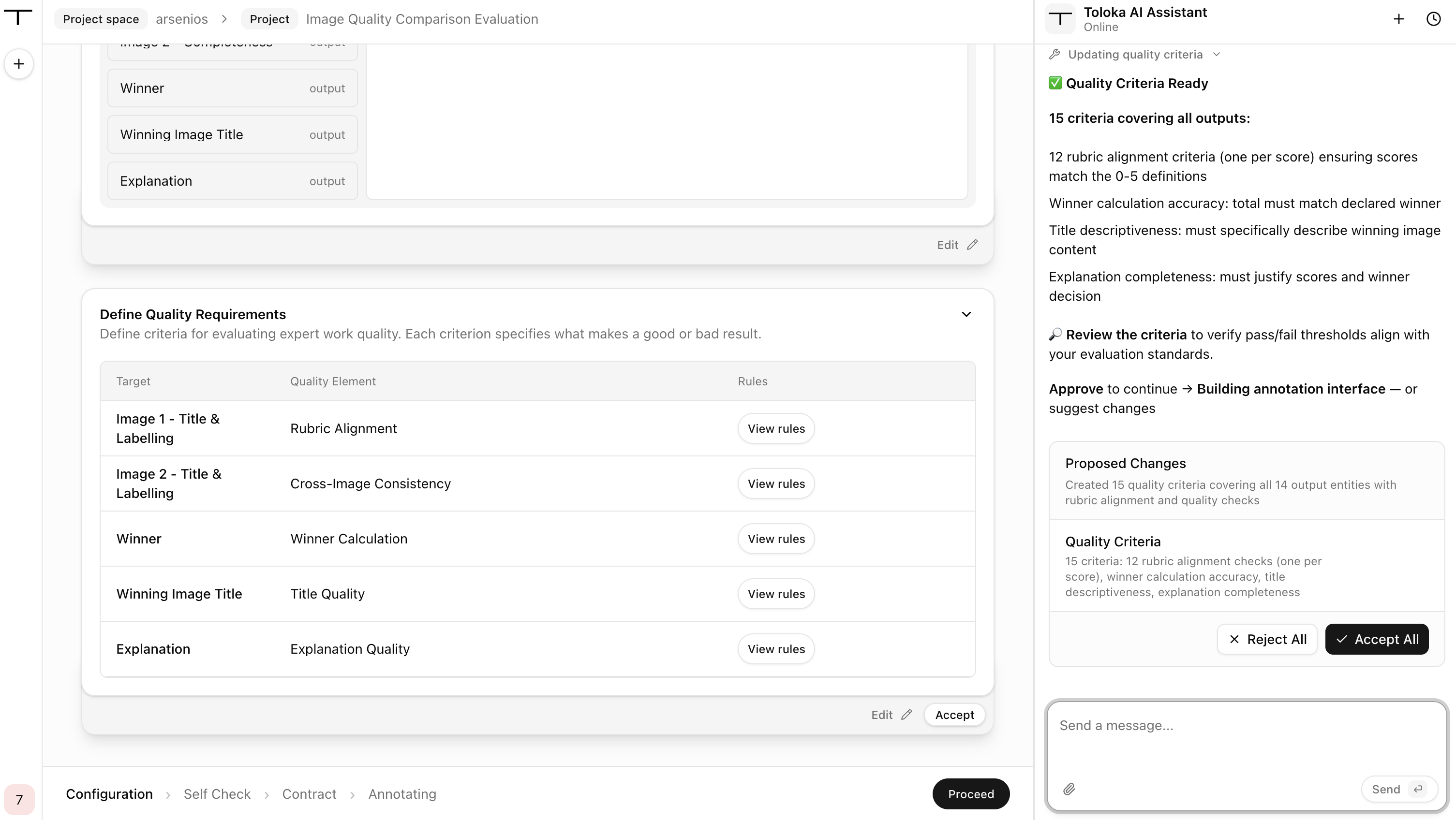Click the Toloka logo icon at top-left
Screen dimensions: 1456x820
coord(18,17)
